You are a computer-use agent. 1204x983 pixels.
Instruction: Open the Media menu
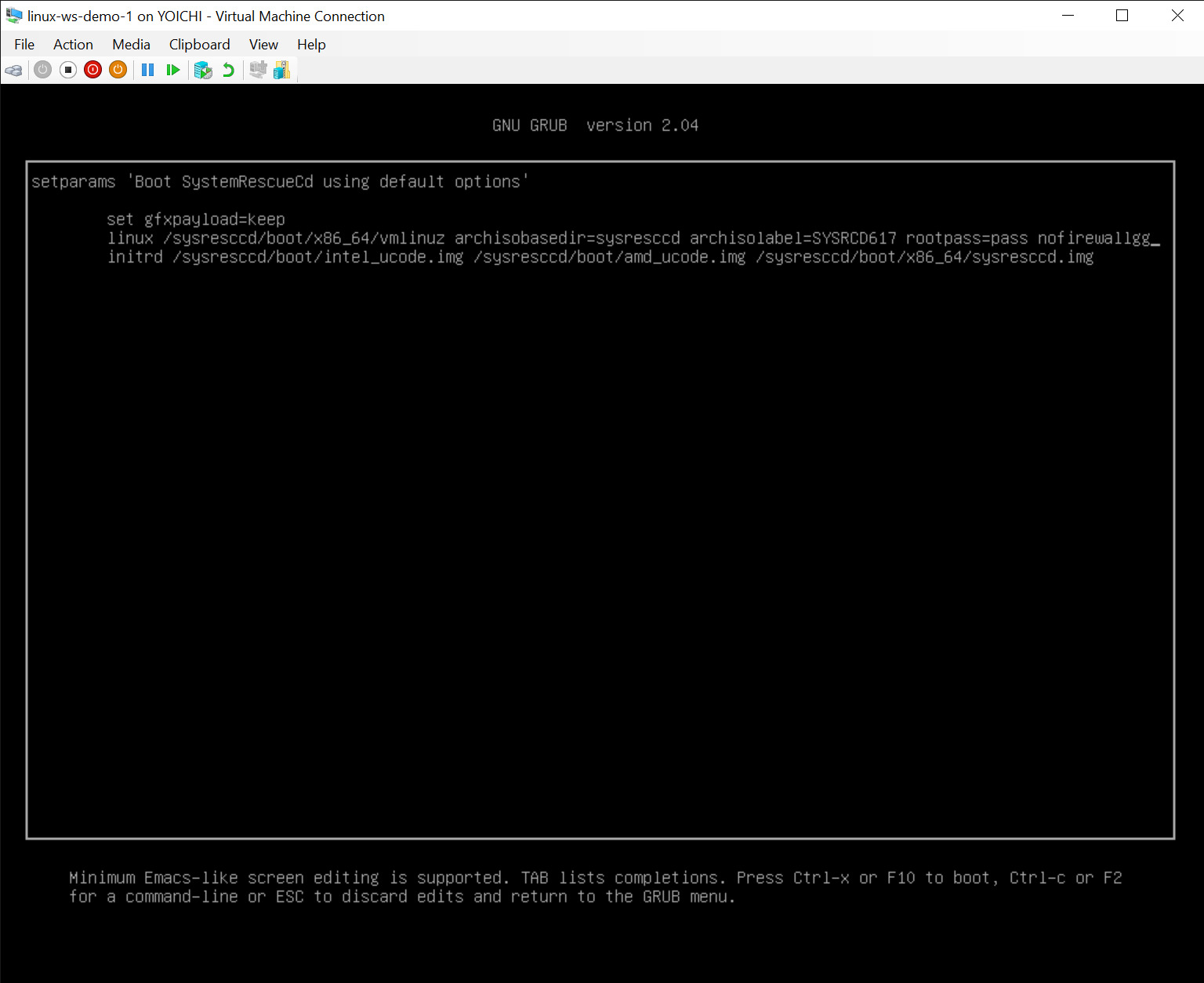pos(131,45)
